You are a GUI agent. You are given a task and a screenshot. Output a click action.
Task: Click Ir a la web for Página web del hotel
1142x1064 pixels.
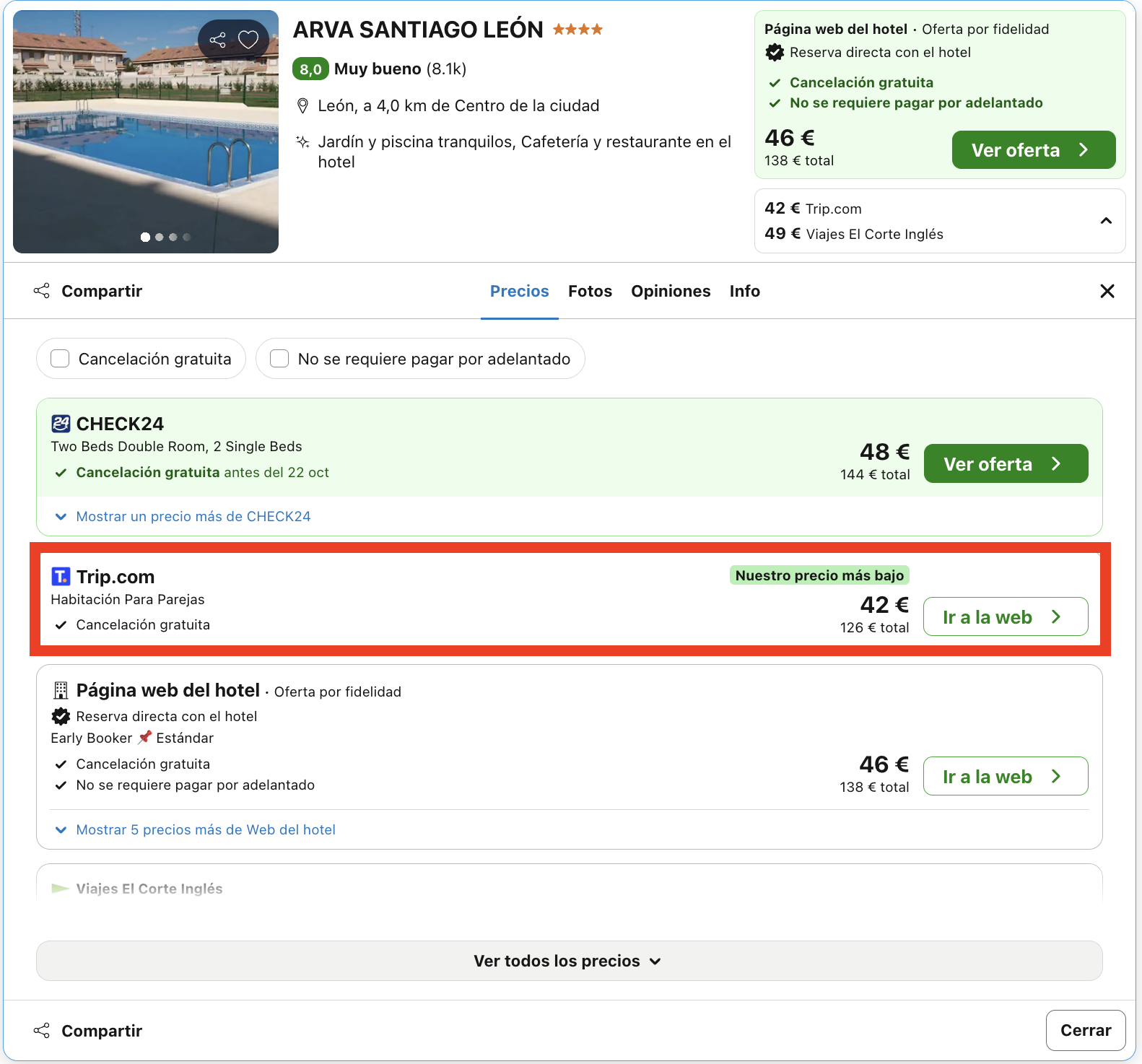coord(1006,776)
